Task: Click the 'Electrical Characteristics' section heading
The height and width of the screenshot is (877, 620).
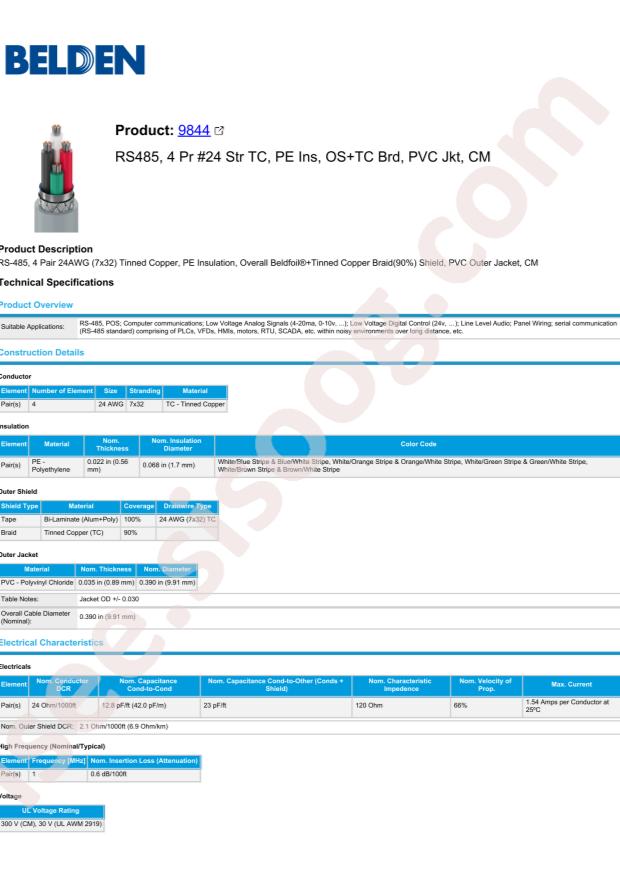Action: 51,643
